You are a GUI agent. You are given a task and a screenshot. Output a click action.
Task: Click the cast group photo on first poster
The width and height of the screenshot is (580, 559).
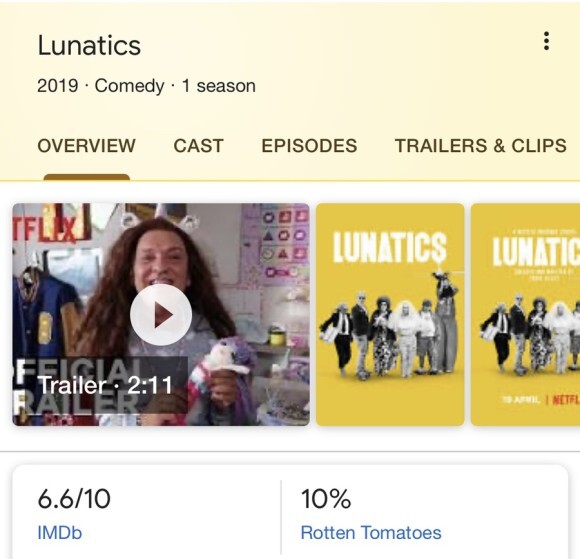[x=390, y=324]
